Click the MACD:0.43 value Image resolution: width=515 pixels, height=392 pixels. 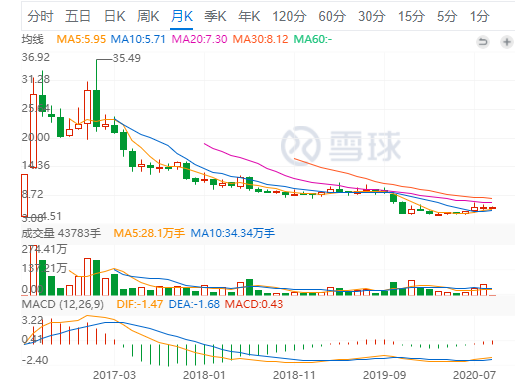pos(254,304)
